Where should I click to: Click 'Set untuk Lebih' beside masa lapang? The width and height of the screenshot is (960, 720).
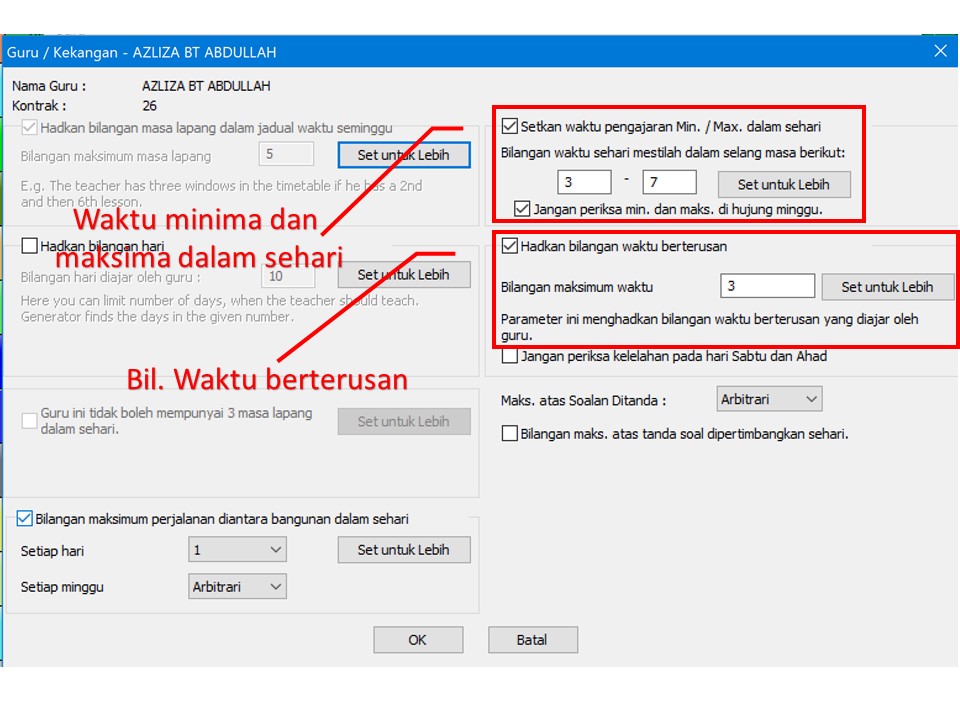pos(403,155)
